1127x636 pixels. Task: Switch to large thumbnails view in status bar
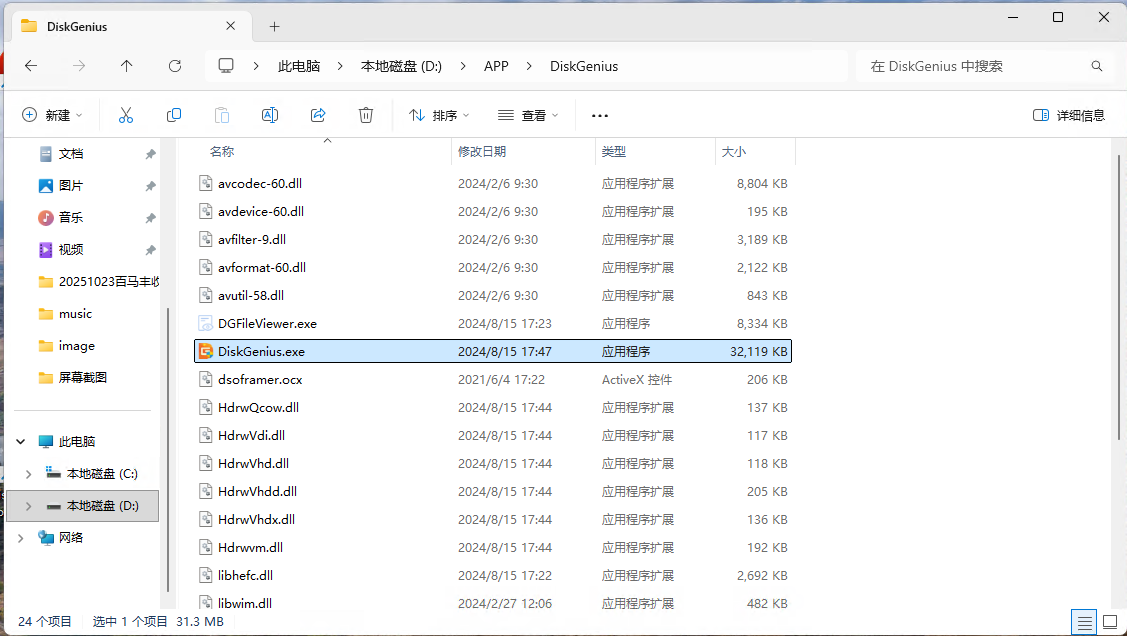pos(1108,622)
